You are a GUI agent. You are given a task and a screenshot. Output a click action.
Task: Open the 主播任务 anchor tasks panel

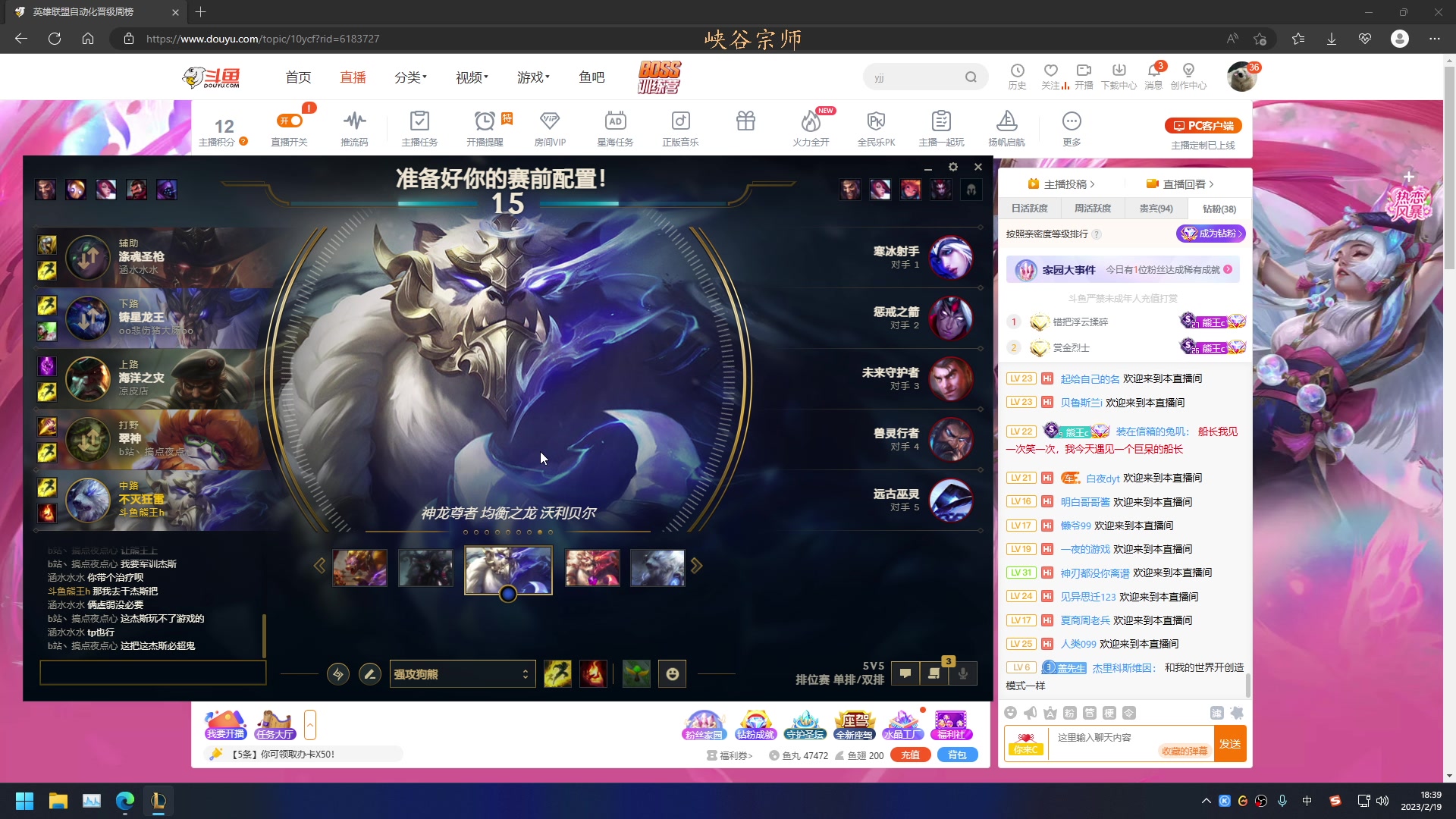click(x=419, y=127)
